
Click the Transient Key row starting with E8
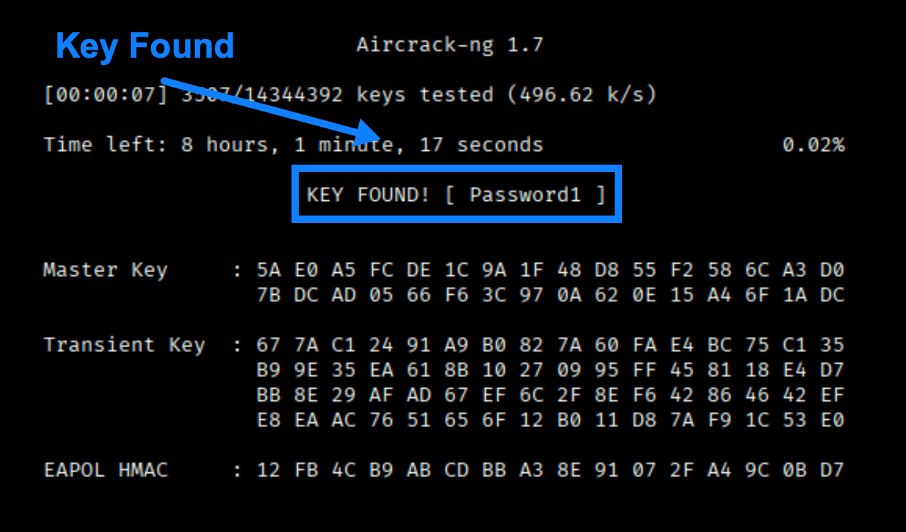(550, 420)
